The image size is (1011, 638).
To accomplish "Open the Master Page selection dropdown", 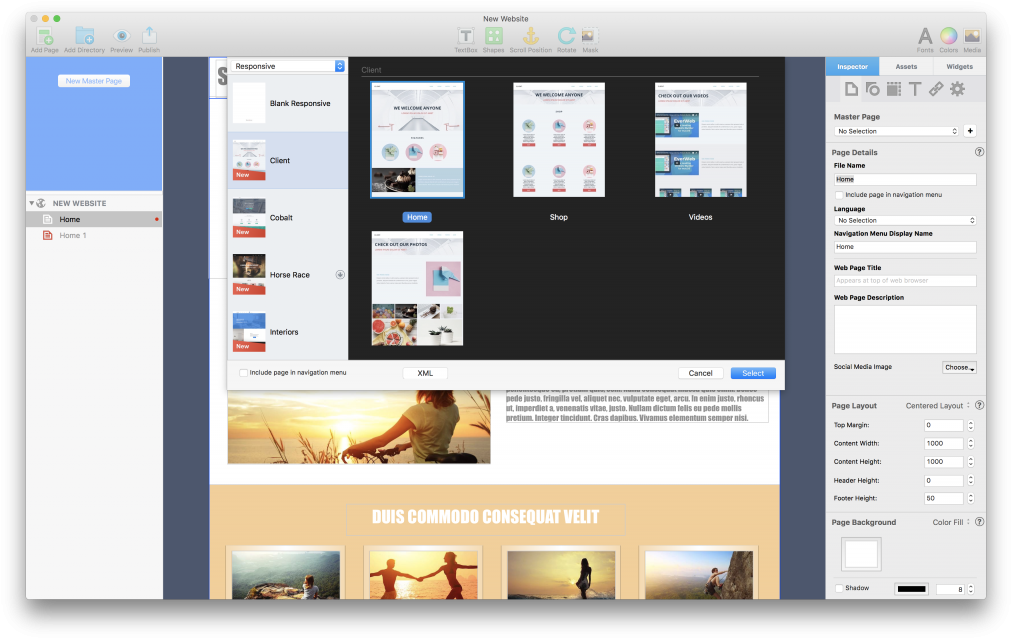I will coord(896,131).
